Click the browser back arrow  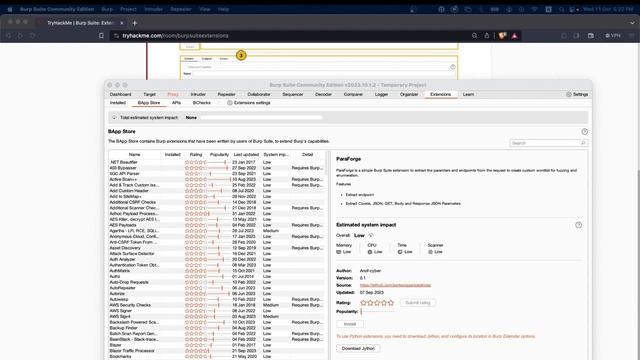[x=8, y=36]
